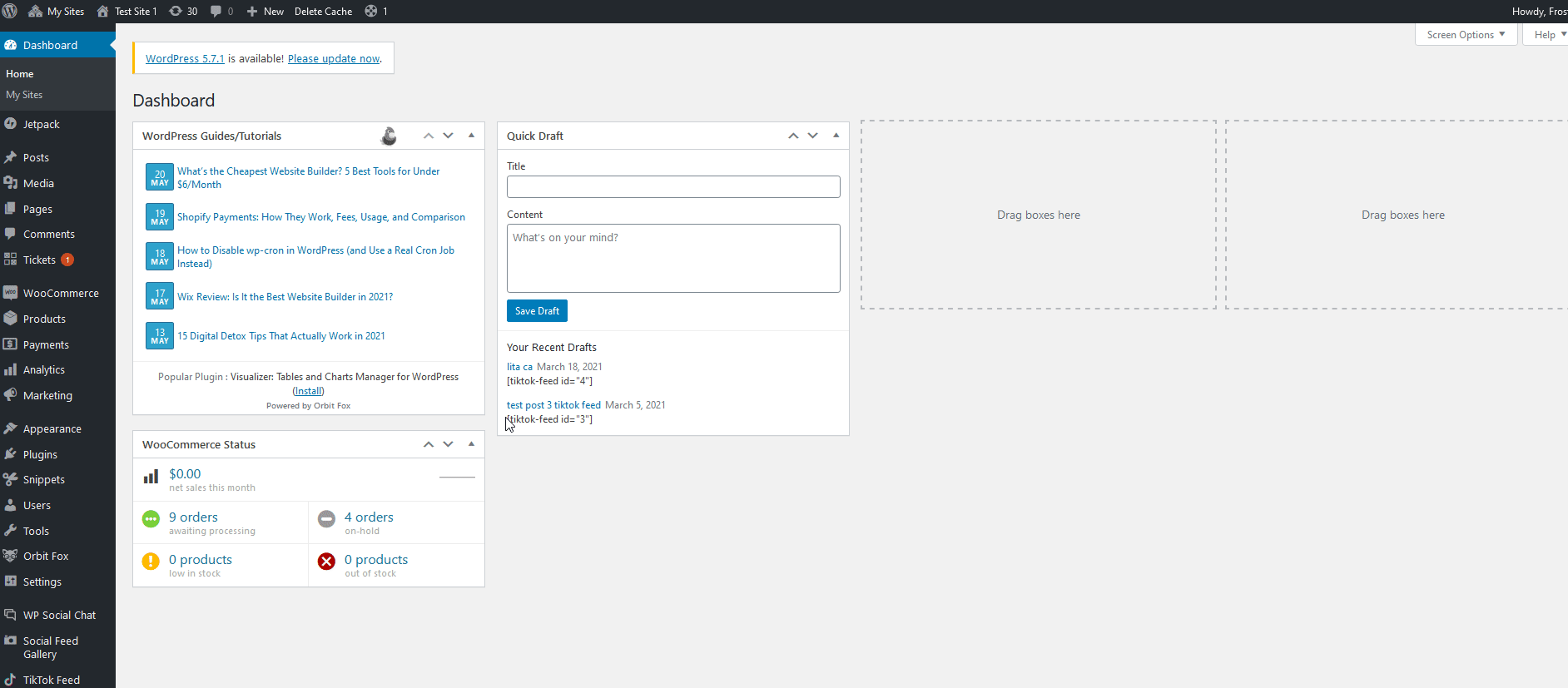Move Quick Draft widget down

click(x=813, y=136)
